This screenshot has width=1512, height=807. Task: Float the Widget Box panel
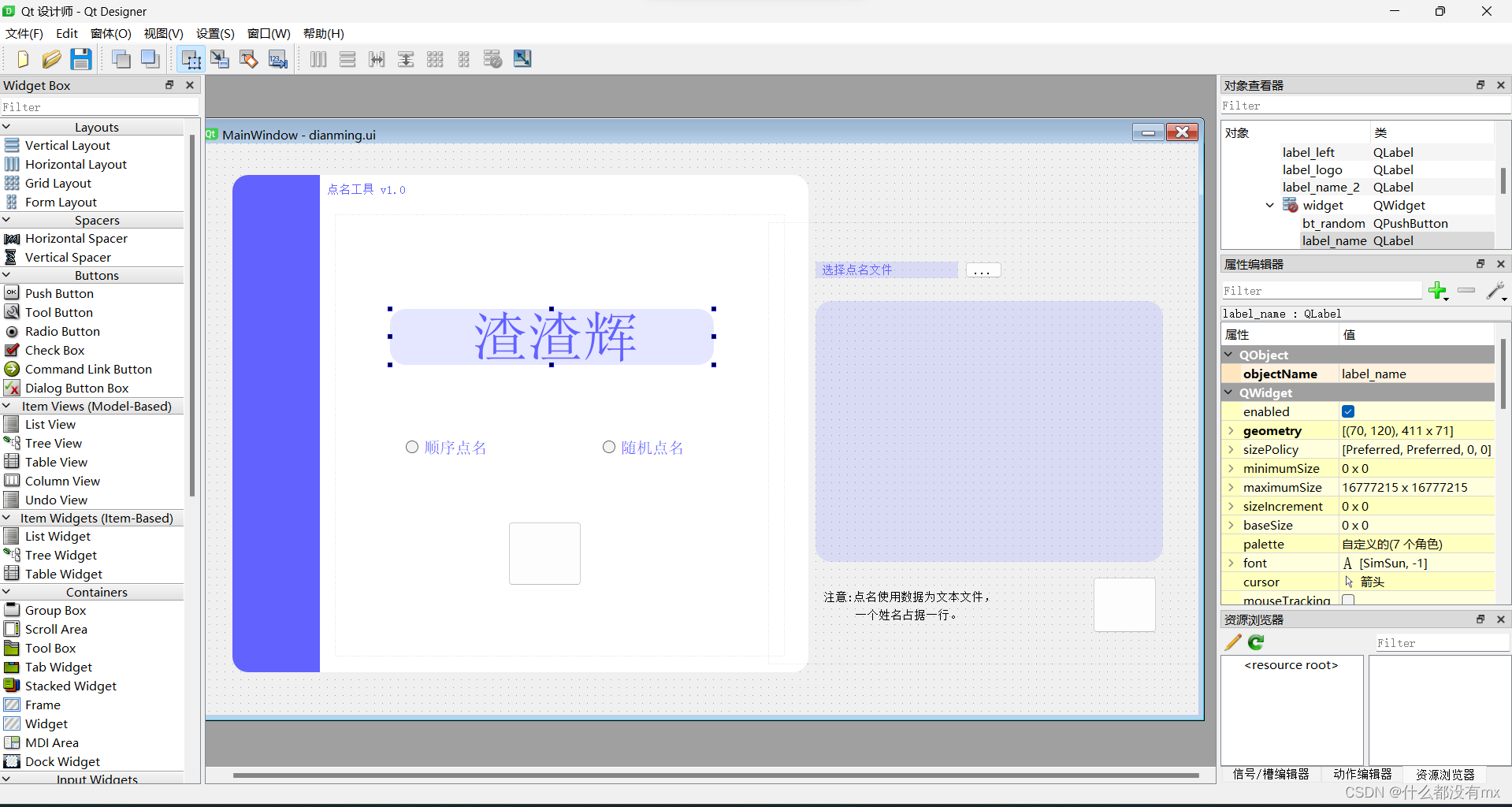169,85
